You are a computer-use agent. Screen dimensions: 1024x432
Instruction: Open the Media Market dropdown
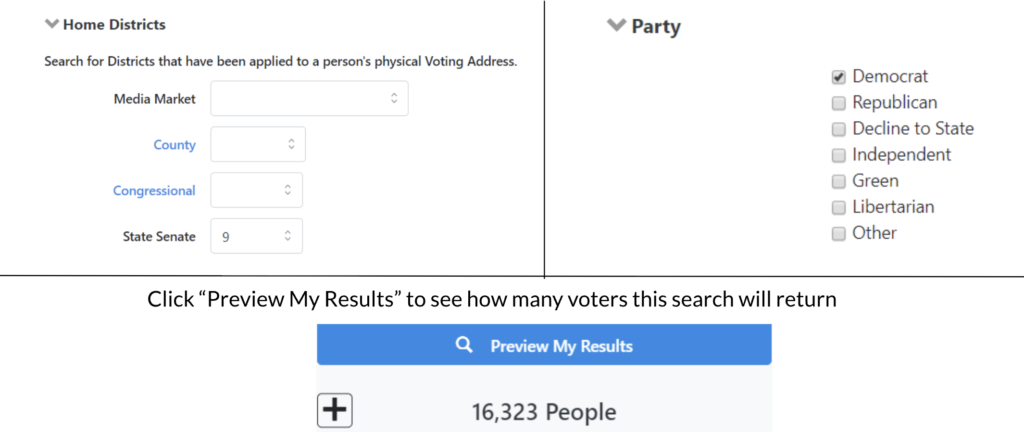[309, 98]
